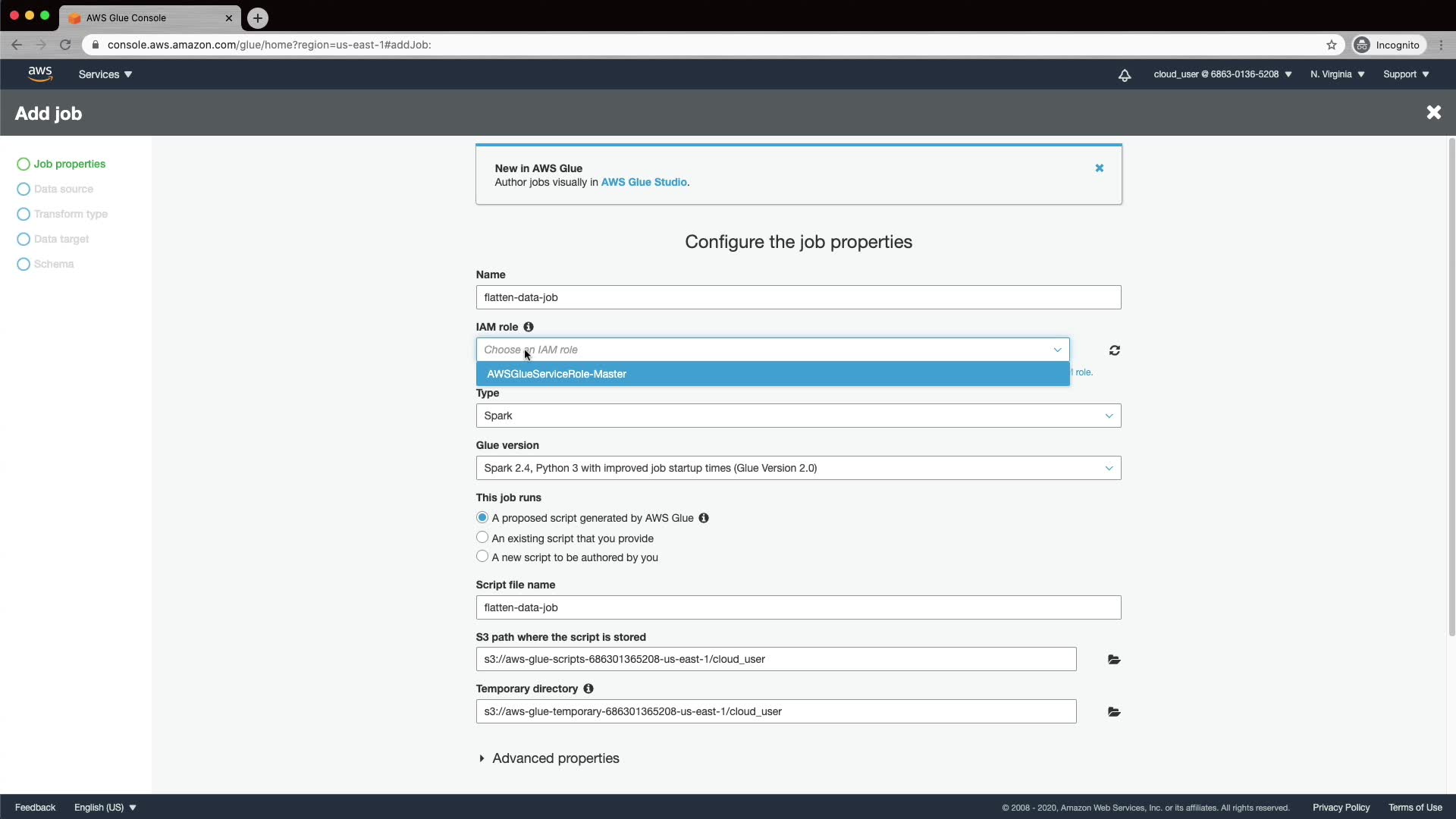The height and width of the screenshot is (819, 1456).
Task: Open folder browser for script S3 path
Action: coord(1113,660)
